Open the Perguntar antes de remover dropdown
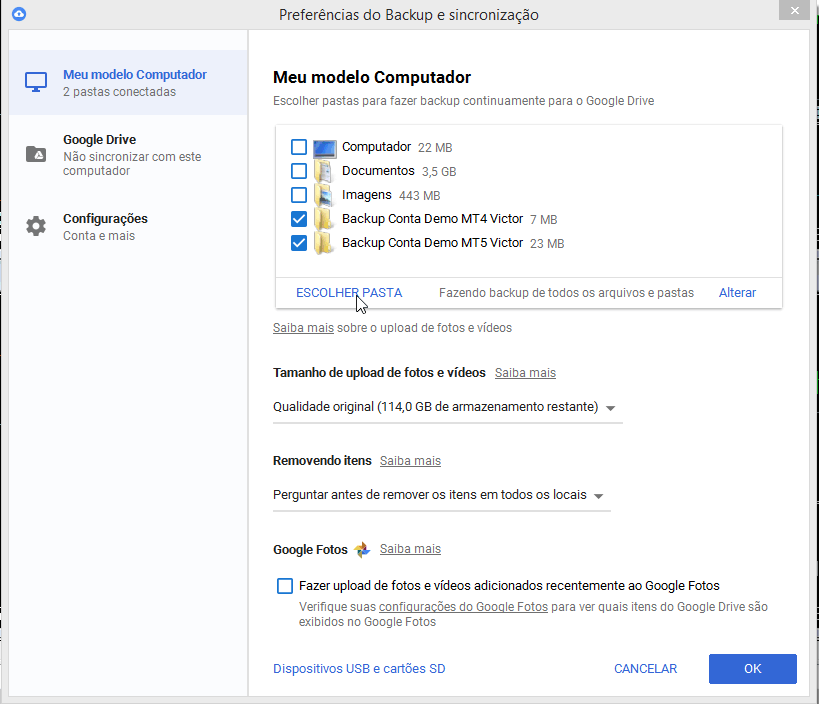This screenshot has height=704, width=819. coord(442,495)
